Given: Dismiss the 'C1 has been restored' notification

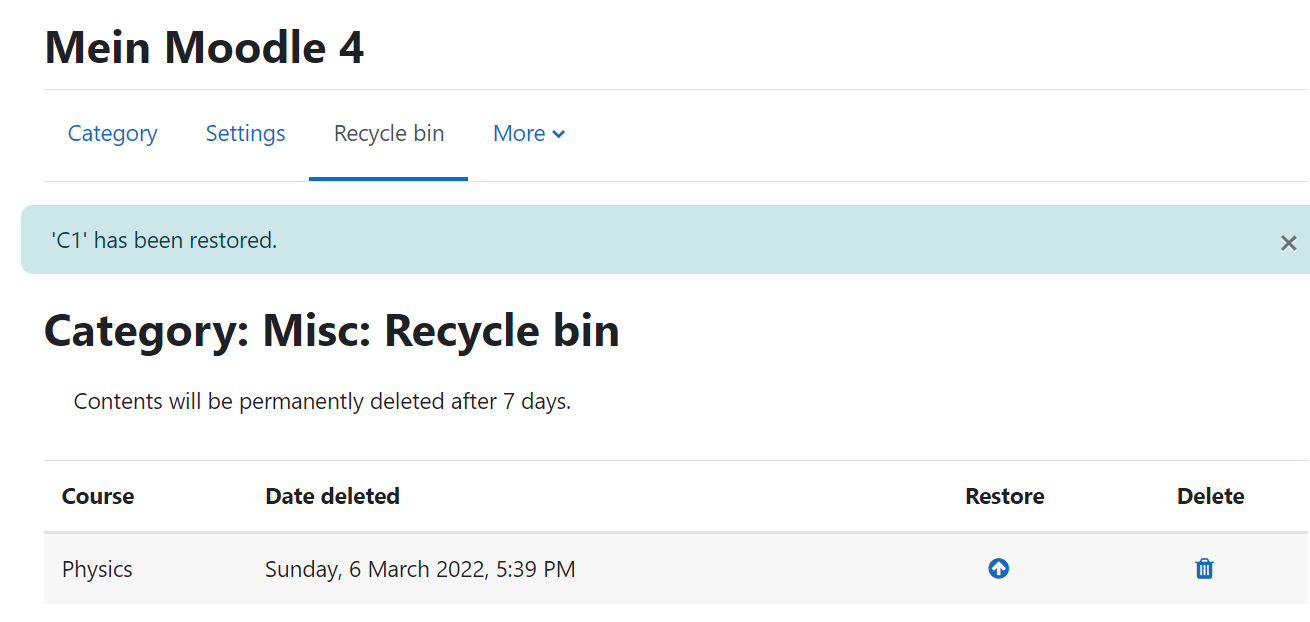Looking at the screenshot, I should [x=1288, y=243].
